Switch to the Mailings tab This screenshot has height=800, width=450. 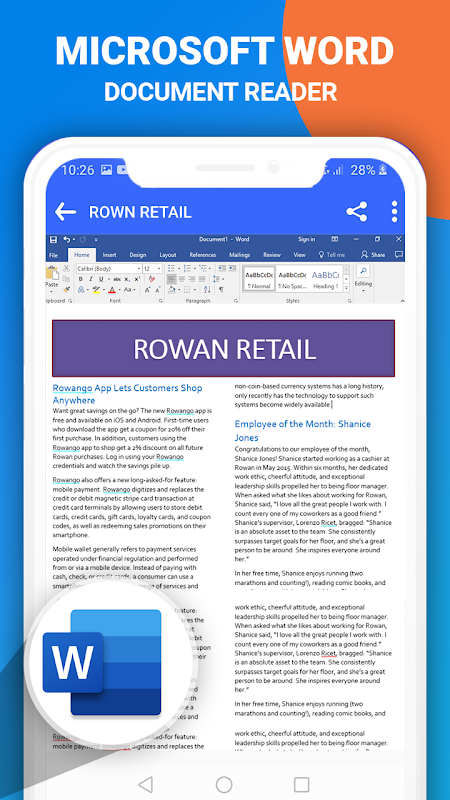click(x=239, y=255)
